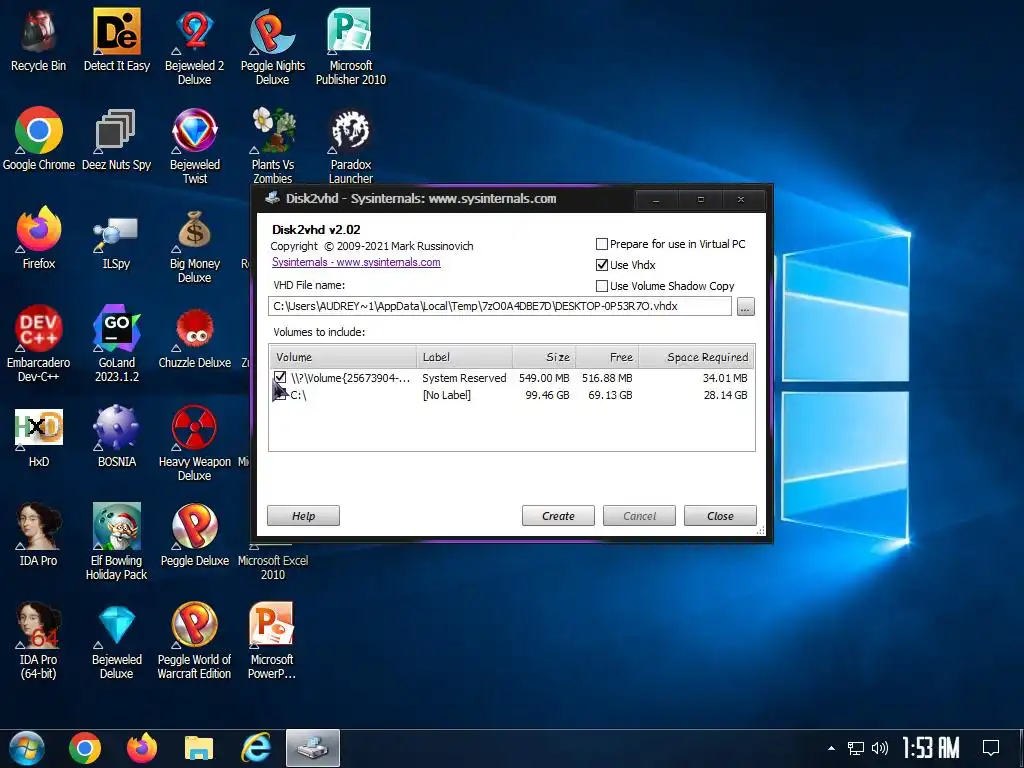Screen dimensions: 1024x768
Task: Launch Chrome from the taskbar
Action: tap(85, 748)
